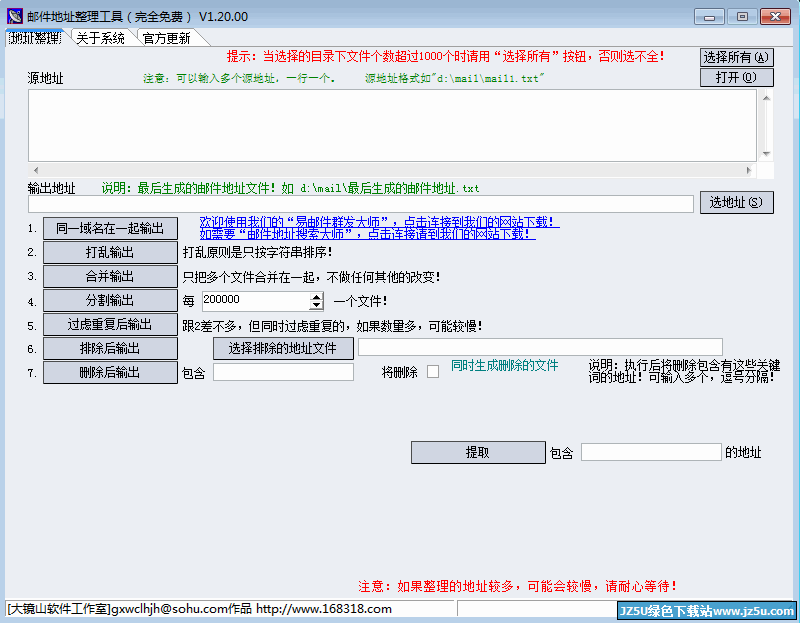Focus the excluded address file path field
This screenshot has width=800, height=623.
[x=540, y=347]
